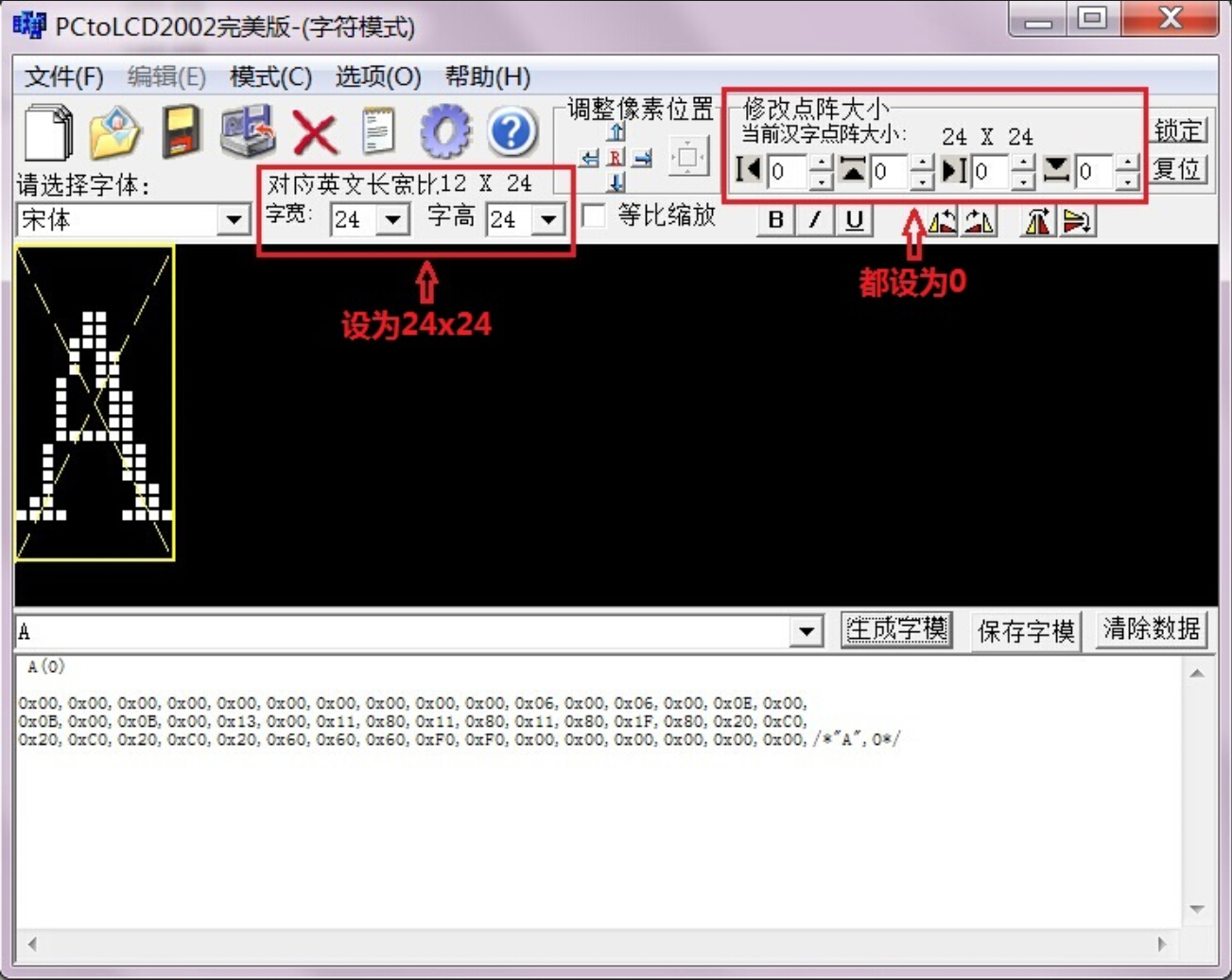Click the 生成字模 button
1232x980 pixels.
coord(895,629)
